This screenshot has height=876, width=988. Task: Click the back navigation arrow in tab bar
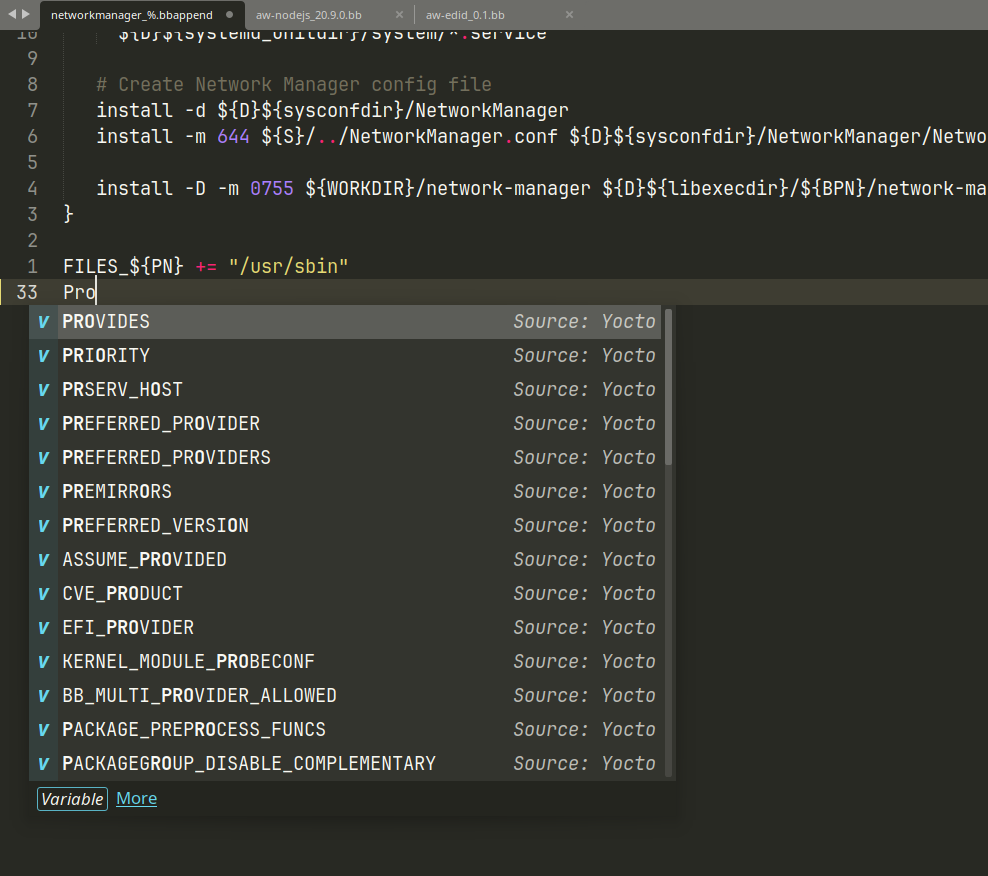pyautogui.click(x=12, y=14)
